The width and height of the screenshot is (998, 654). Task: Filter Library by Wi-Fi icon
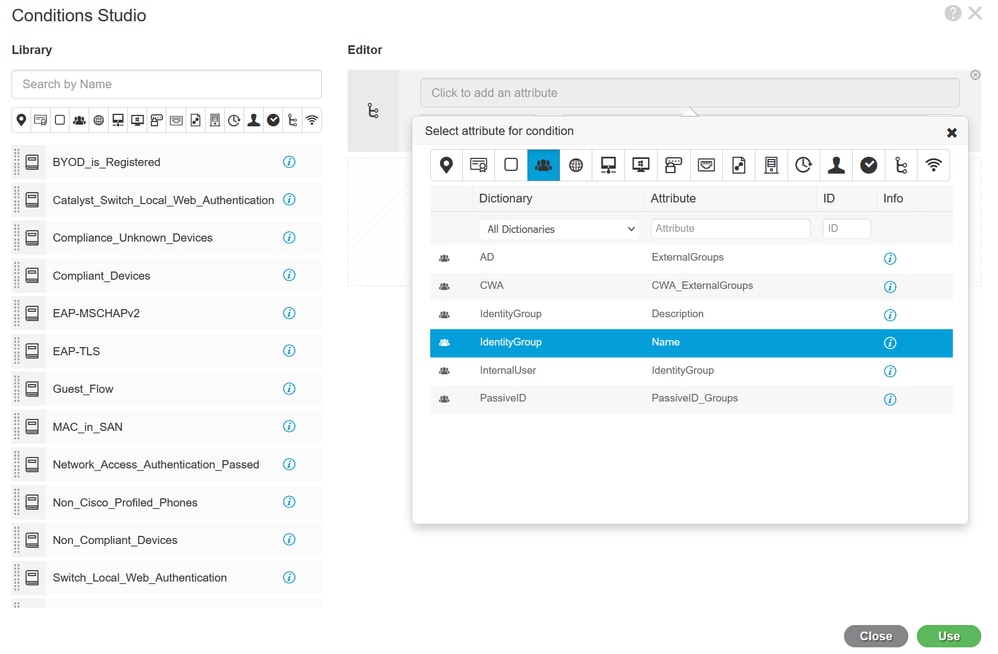(312, 120)
